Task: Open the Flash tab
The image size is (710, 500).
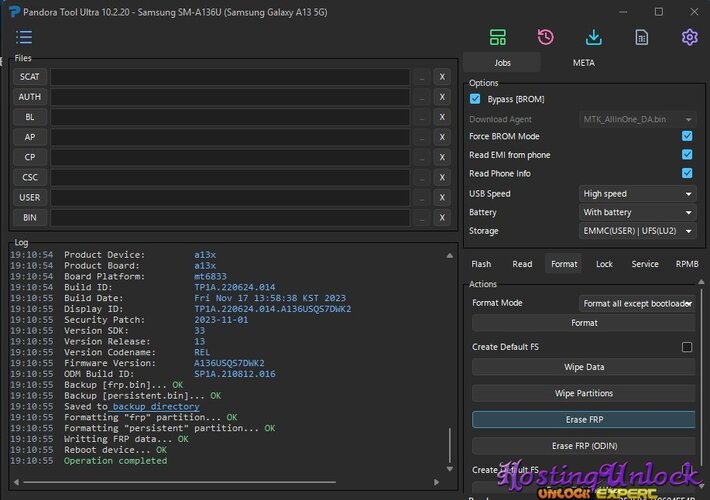Action: pos(481,264)
